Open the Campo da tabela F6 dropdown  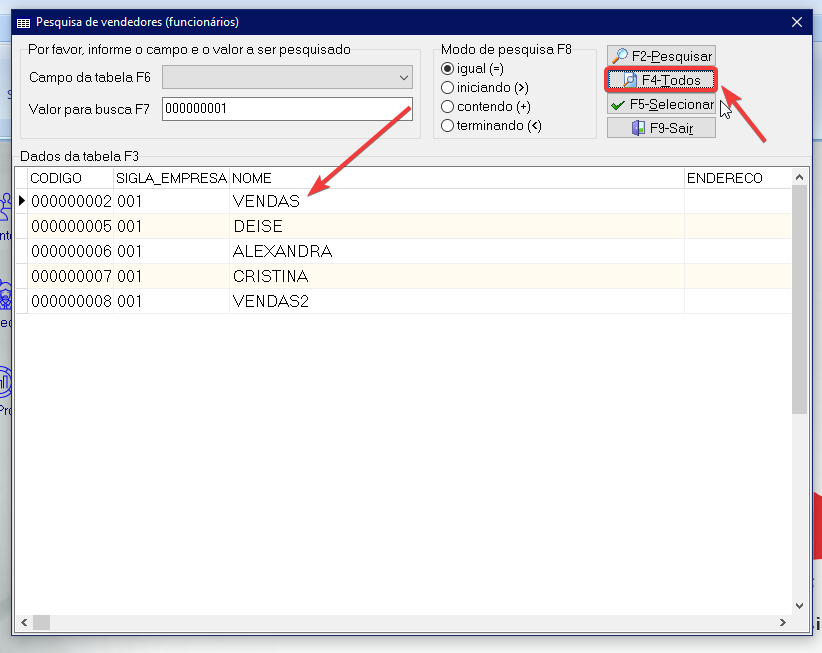click(x=288, y=78)
